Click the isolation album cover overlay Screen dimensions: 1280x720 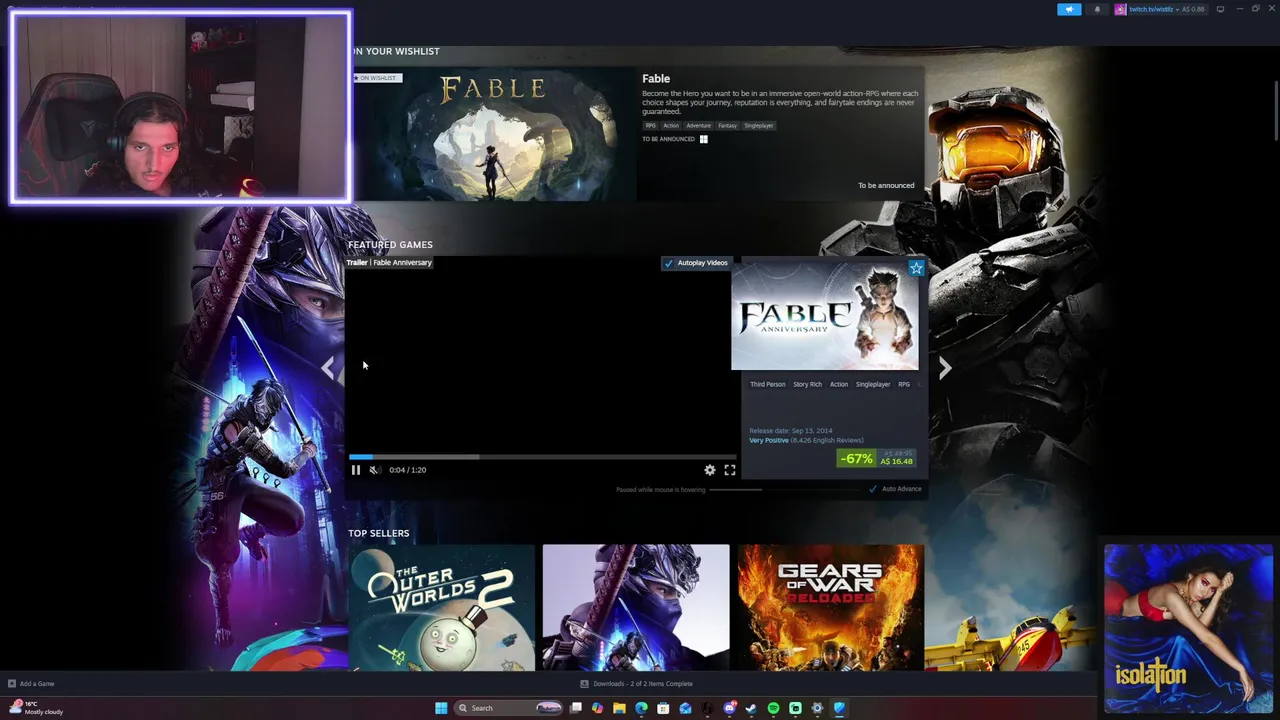click(1189, 628)
